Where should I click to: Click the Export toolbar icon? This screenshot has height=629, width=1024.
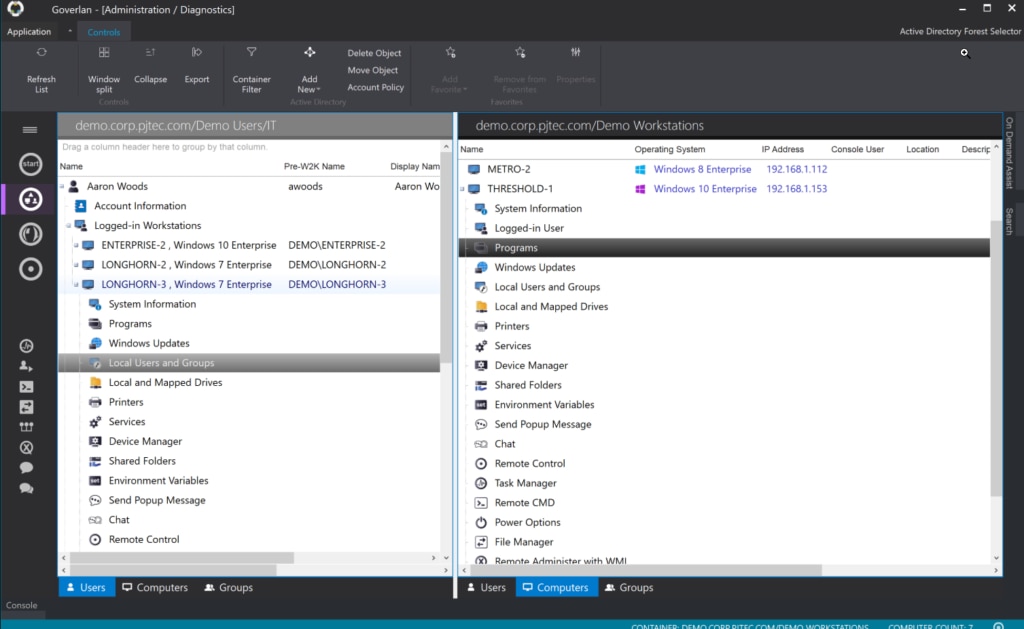pos(197,53)
